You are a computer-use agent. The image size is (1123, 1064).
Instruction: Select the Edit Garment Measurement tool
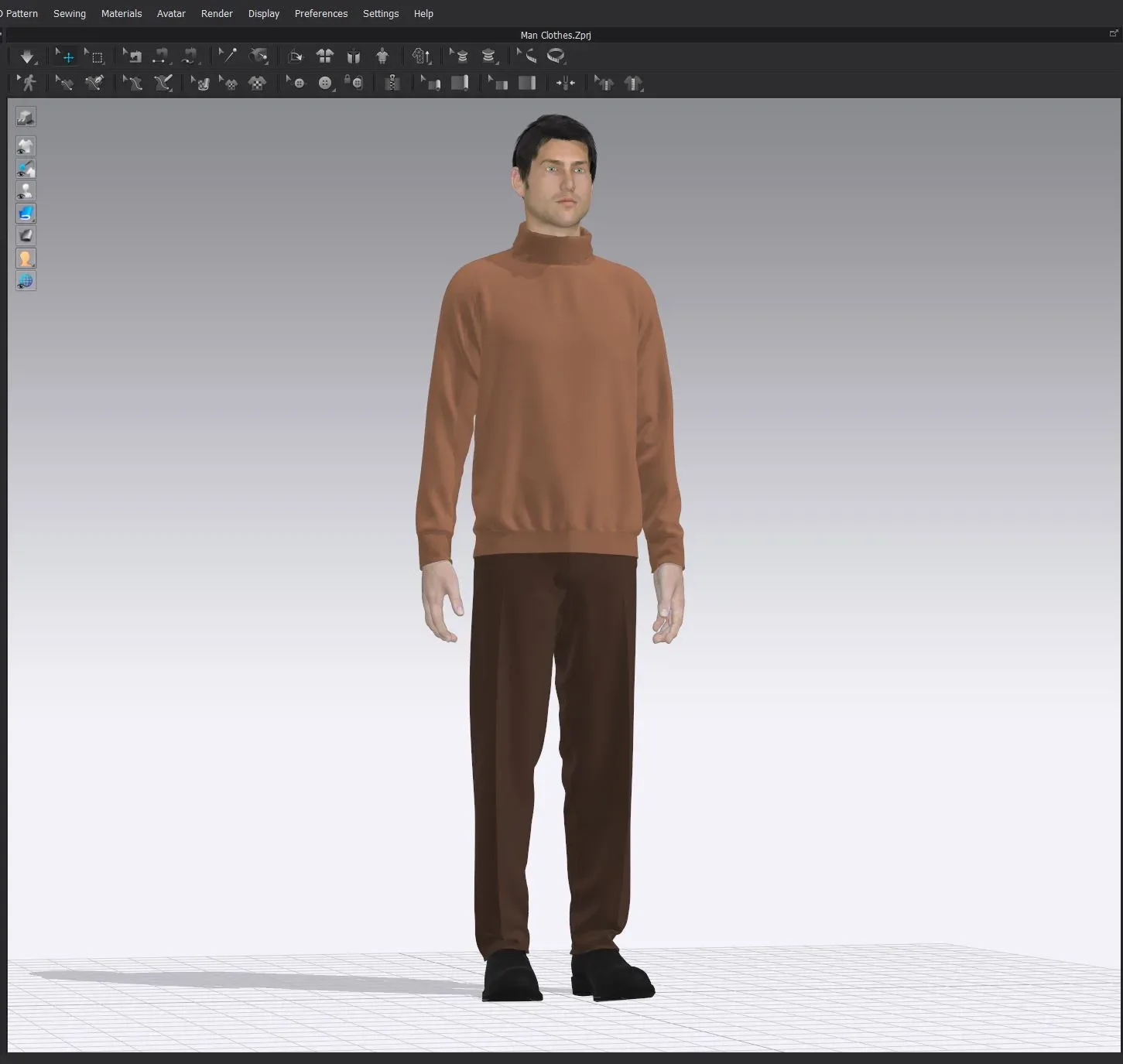(x=459, y=56)
